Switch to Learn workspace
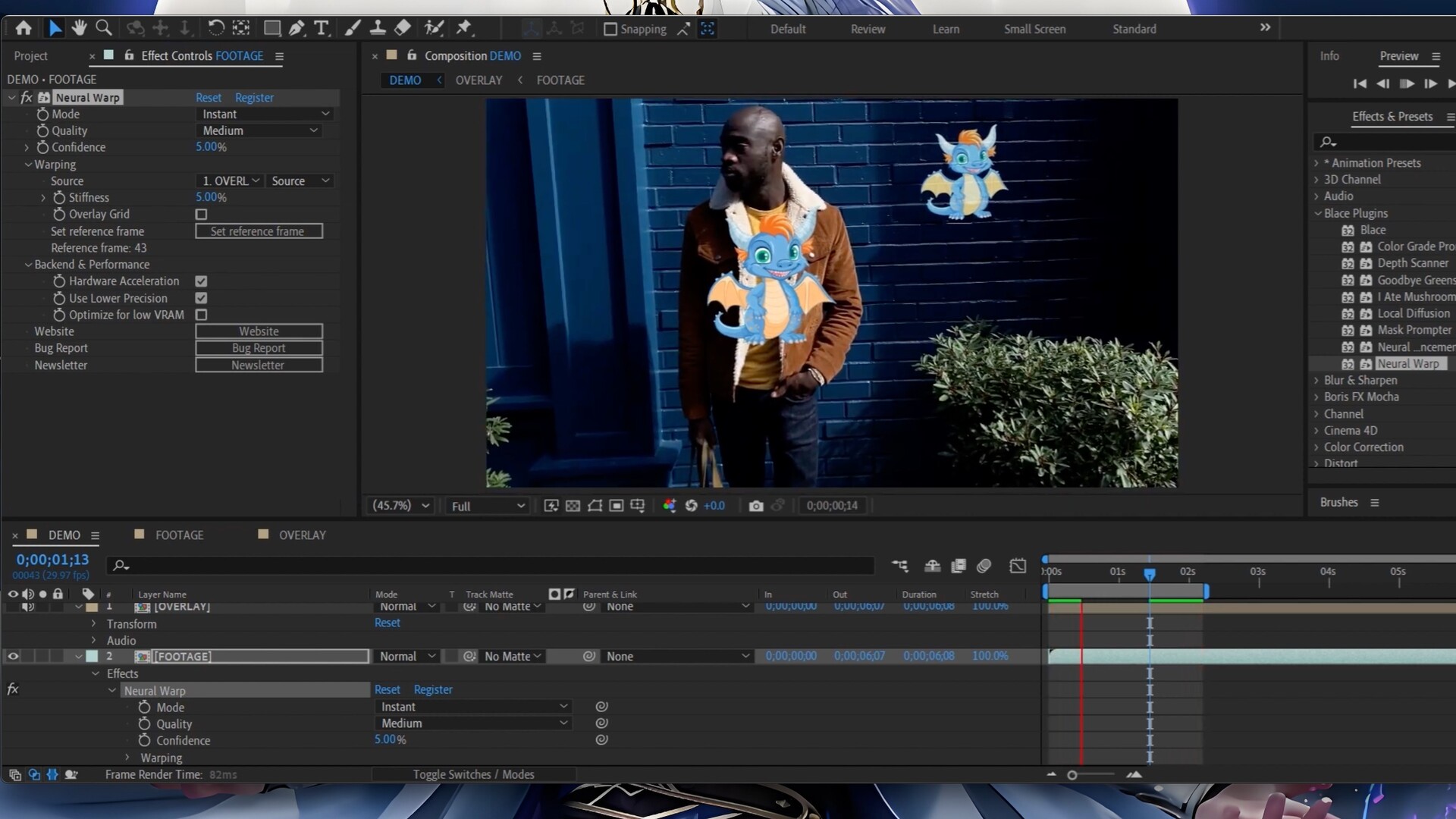The height and width of the screenshot is (819, 1456). pos(946,29)
